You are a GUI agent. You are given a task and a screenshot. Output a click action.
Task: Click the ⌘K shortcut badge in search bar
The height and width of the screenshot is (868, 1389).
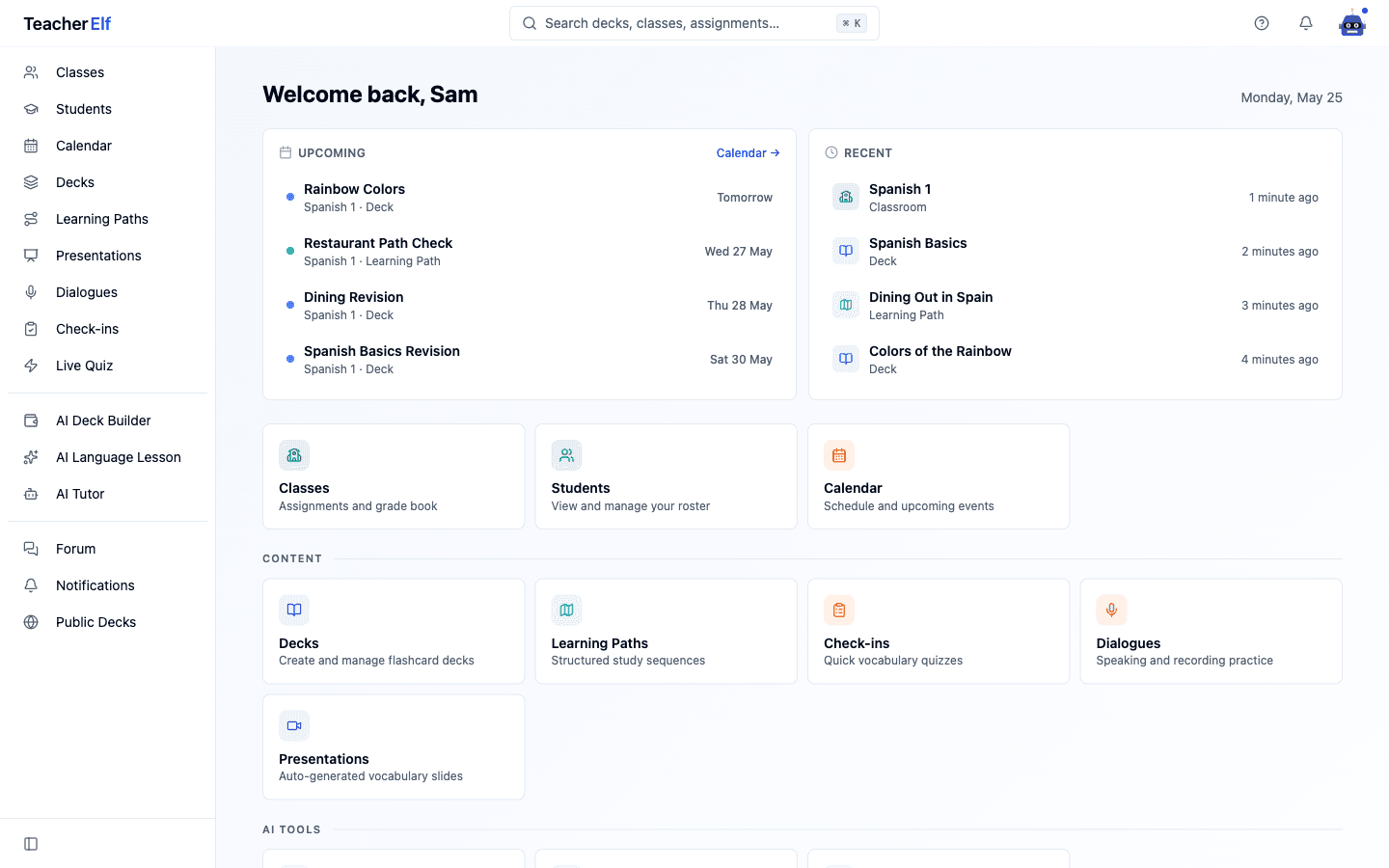click(x=852, y=23)
